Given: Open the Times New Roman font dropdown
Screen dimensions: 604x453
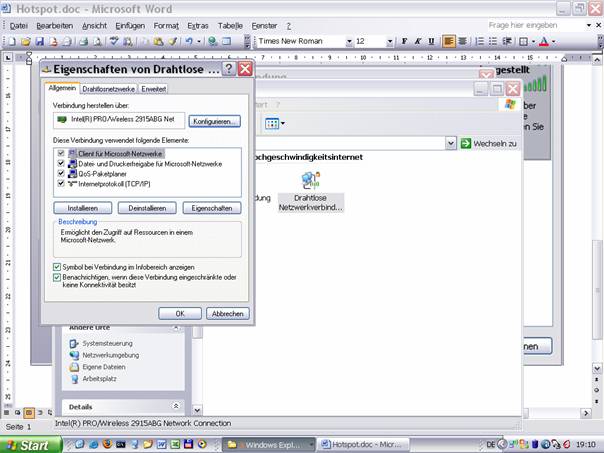Looking at the screenshot, I should coord(349,41).
